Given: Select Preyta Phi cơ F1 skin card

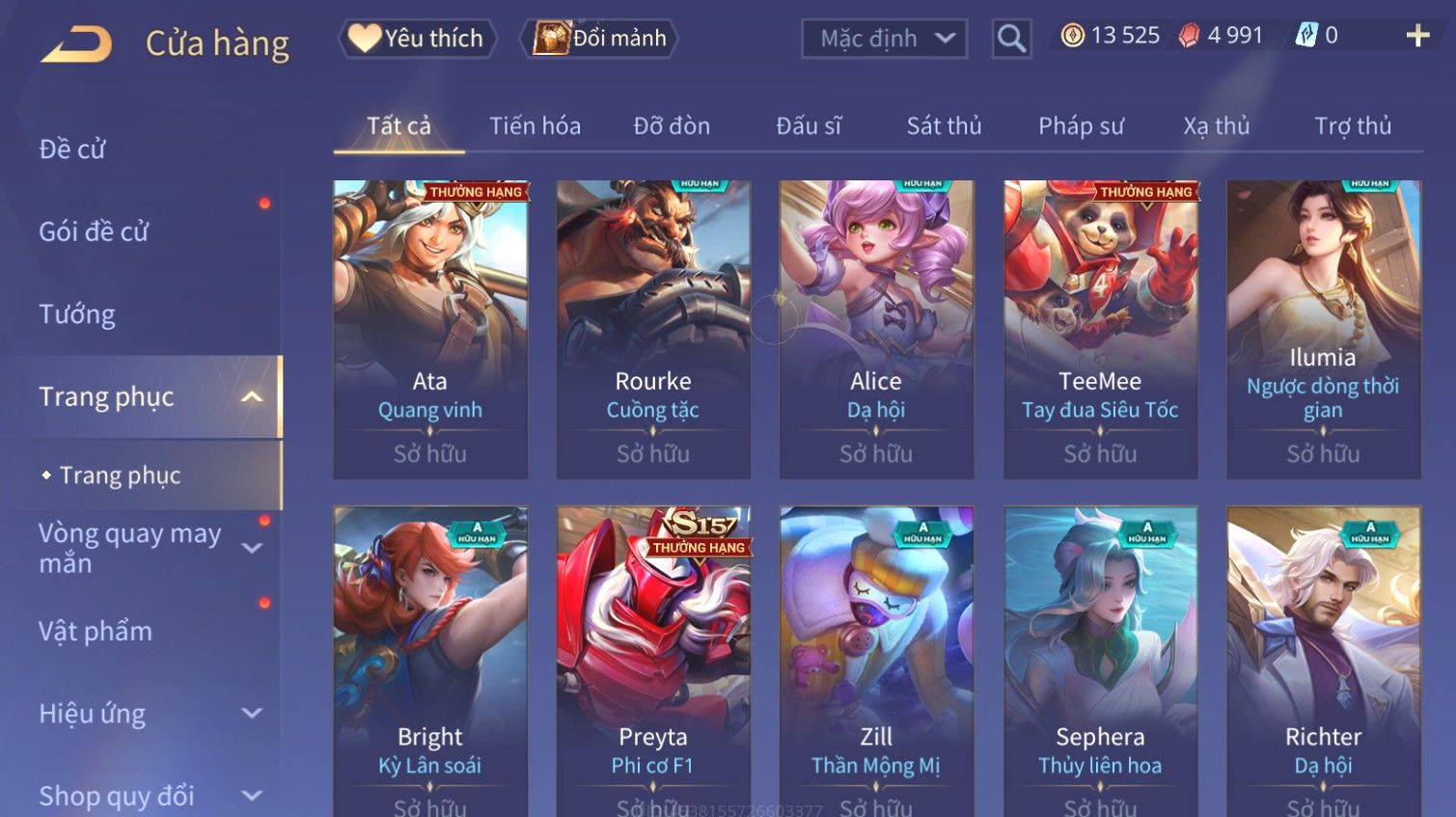Looking at the screenshot, I should (x=653, y=662).
